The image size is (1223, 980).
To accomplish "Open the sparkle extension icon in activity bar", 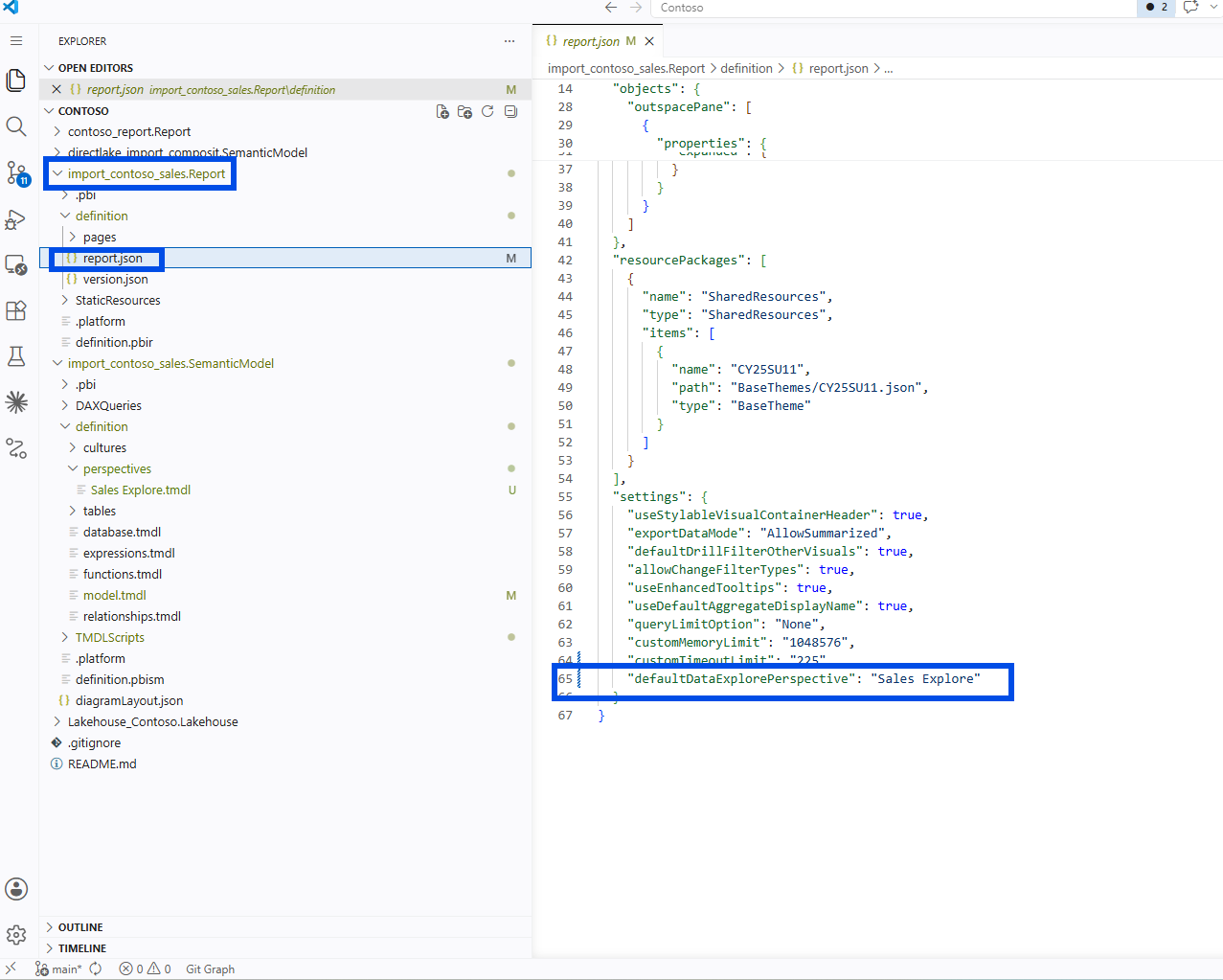I will tap(16, 402).
